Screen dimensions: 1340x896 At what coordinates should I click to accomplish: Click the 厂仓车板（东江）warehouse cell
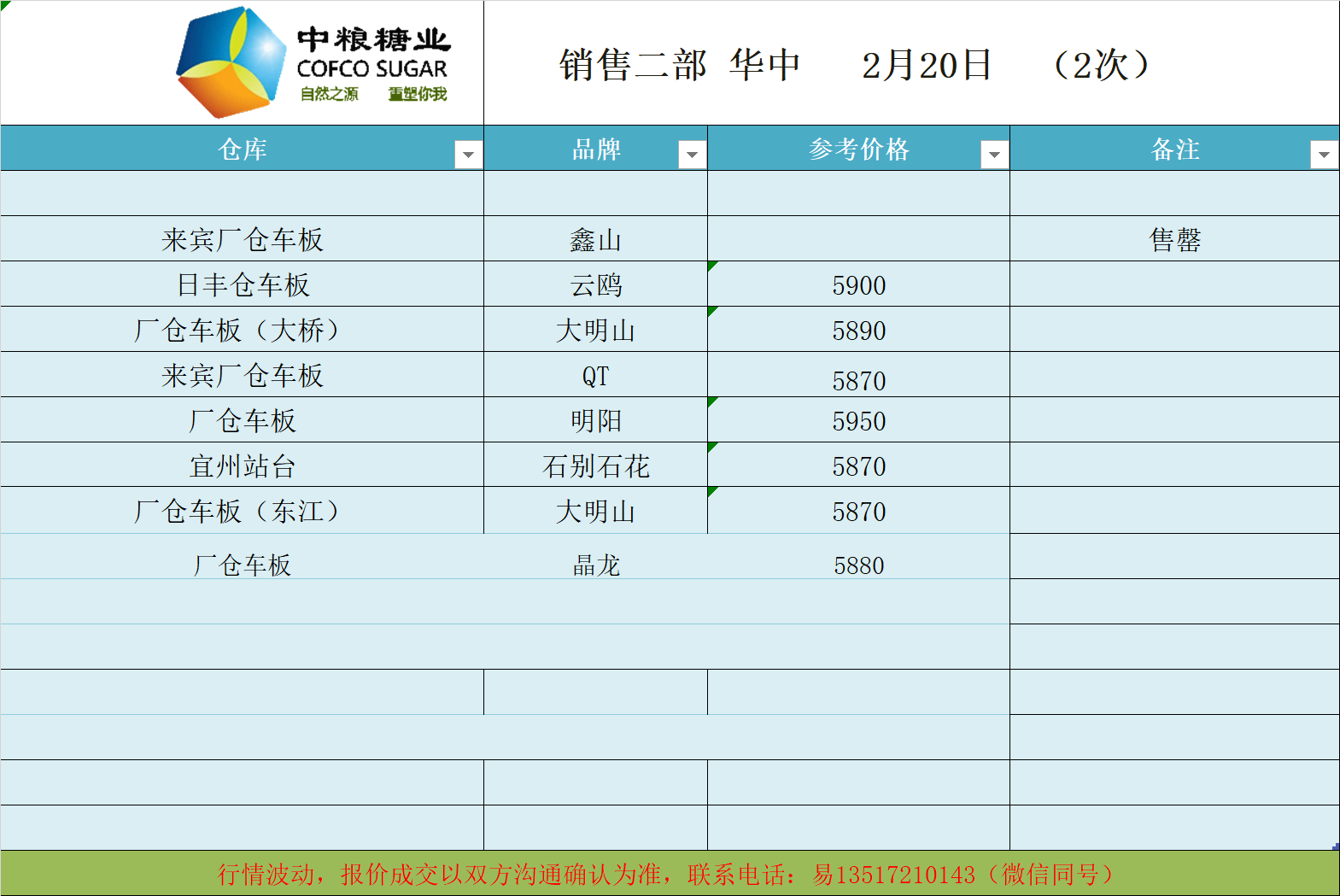(x=243, y=512)
